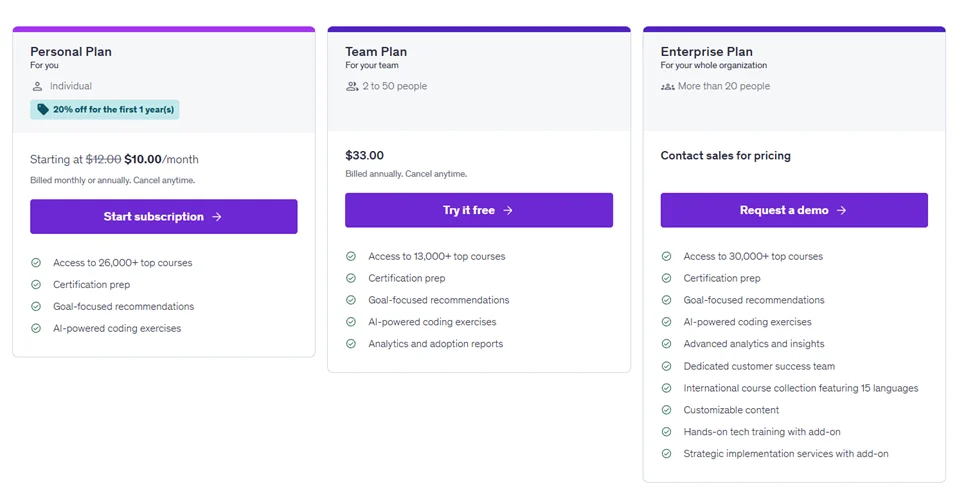Click the arrow icon on Request a demo
975x502 pixels.
click(841, 211)
